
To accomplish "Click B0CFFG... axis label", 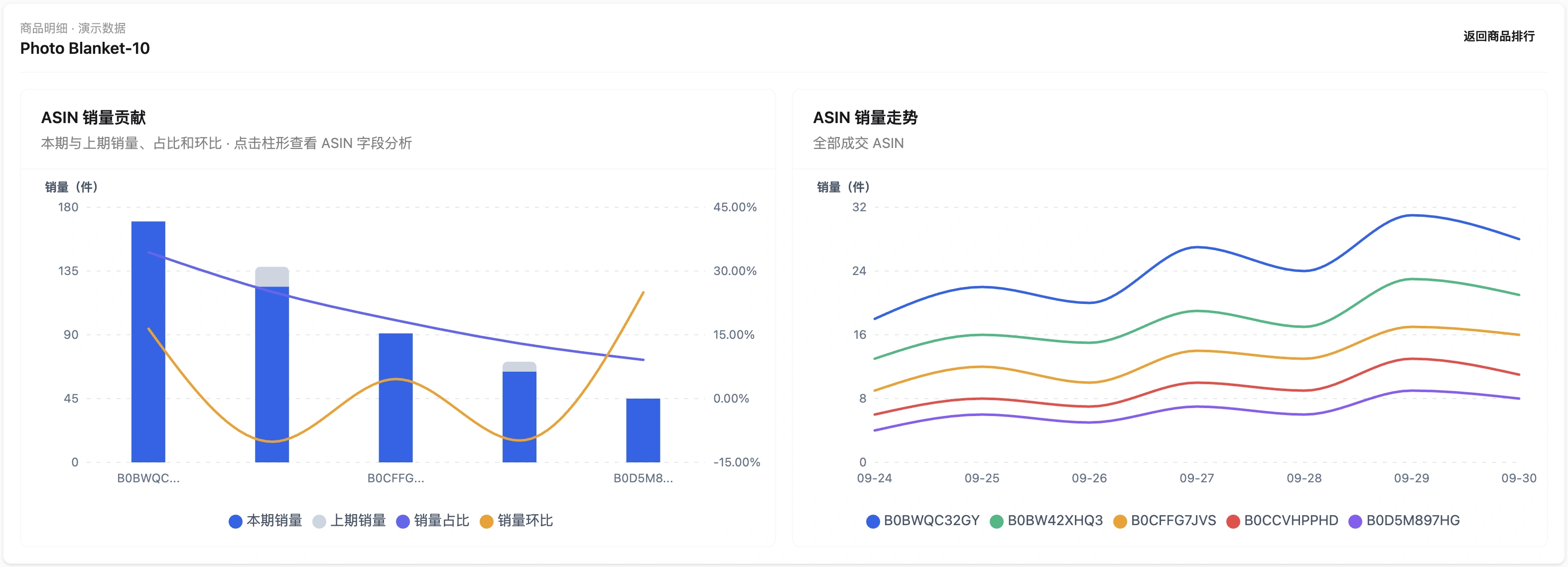I will pos(395,478).
